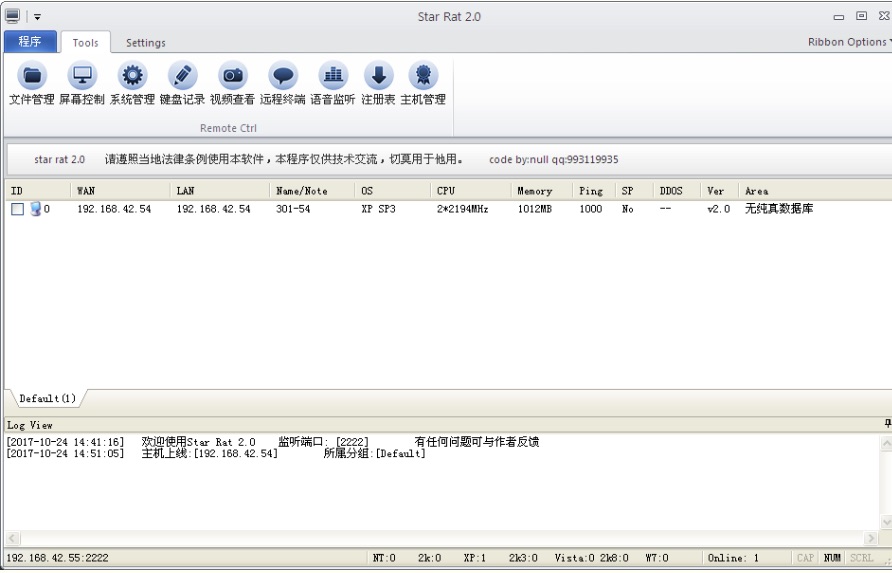Viewport: 892px width, 573px height.
Task: Switch to the Tools tab
Action: pyautogui.click(x=85, y=43)
